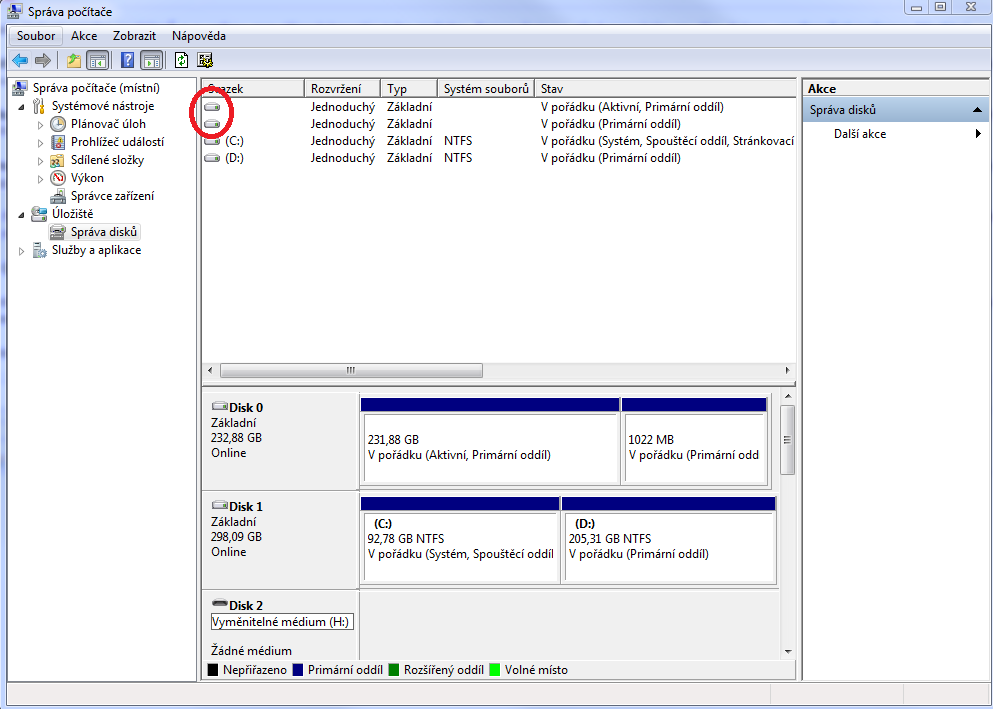Click the Disk 2 header label
The width and height of the screenshot is (993, 709).
pyautogui.click(x=246, y=605)
